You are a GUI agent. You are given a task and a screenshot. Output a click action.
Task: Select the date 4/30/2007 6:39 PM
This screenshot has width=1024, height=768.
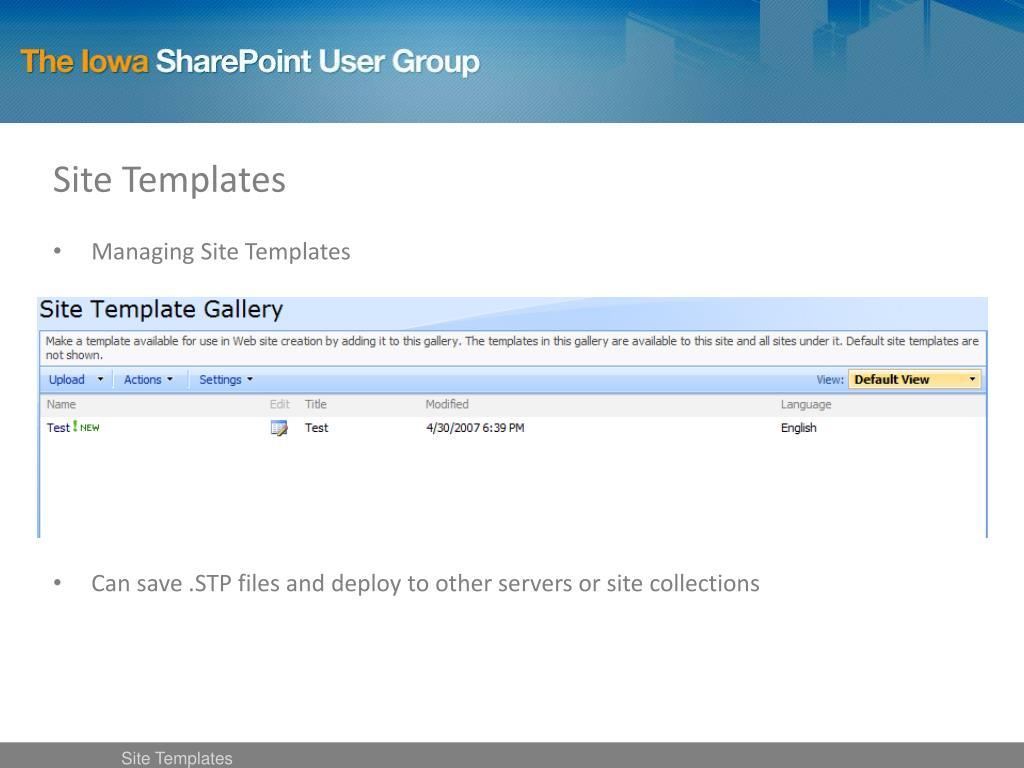pos(475,428)
